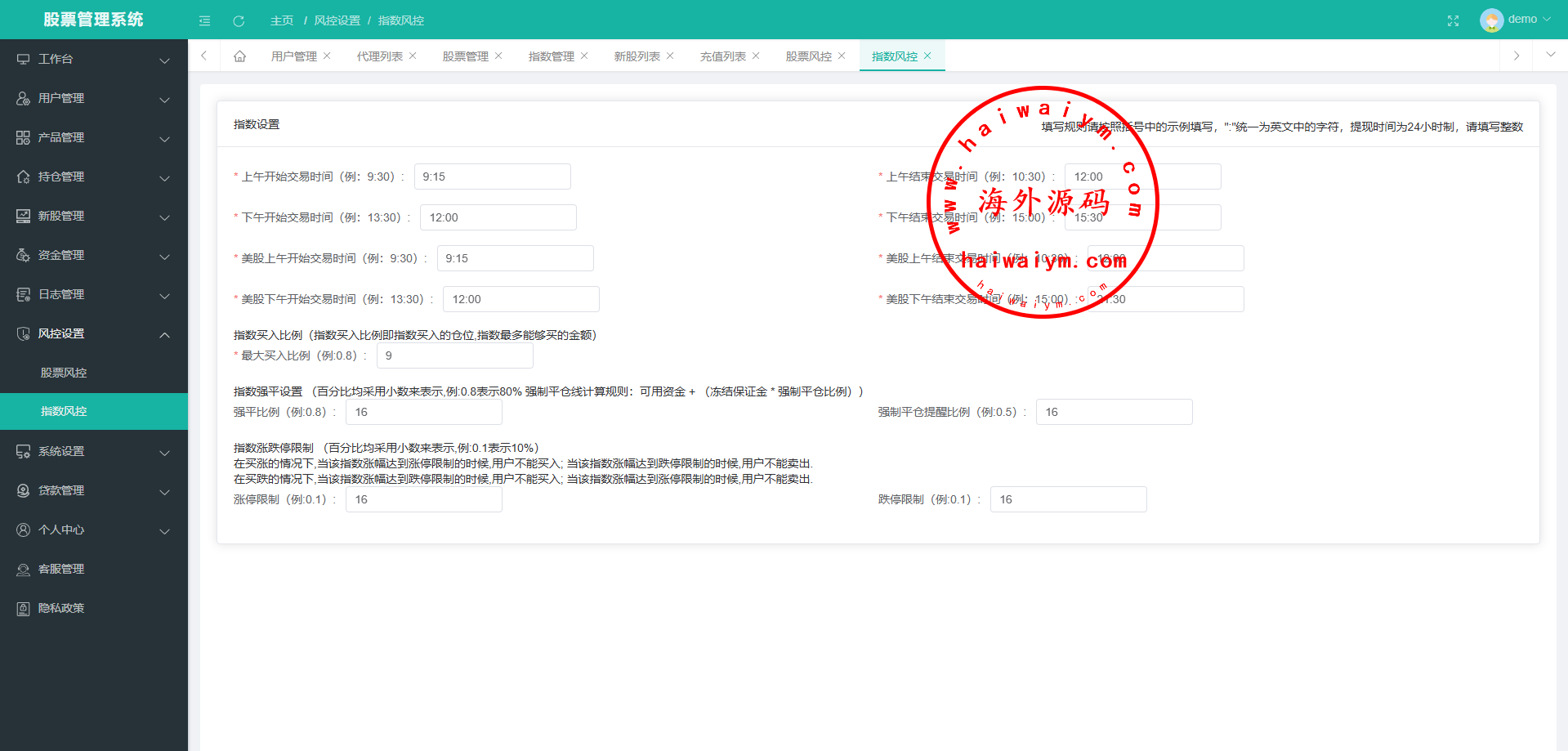This screenshot has width=1568, height=751.
Task: Close the 用户管理 tab
Action: 327,56
